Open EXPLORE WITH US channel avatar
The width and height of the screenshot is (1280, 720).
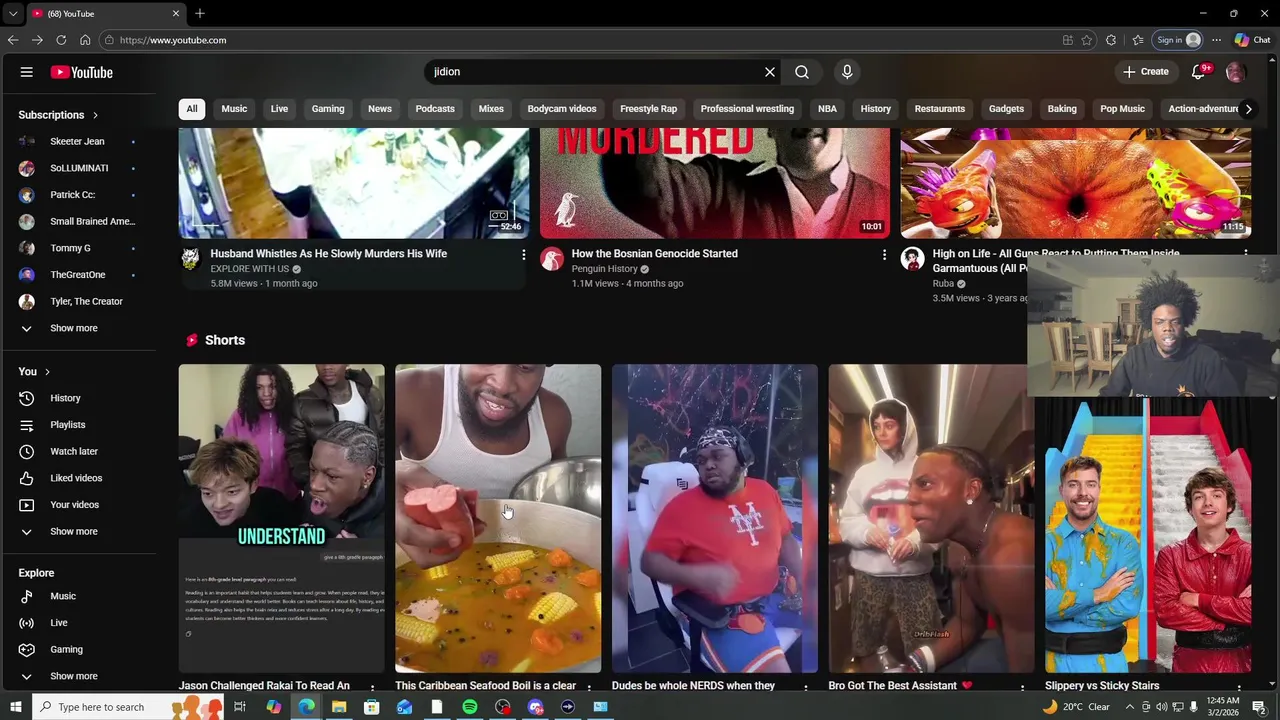[190, 260]
